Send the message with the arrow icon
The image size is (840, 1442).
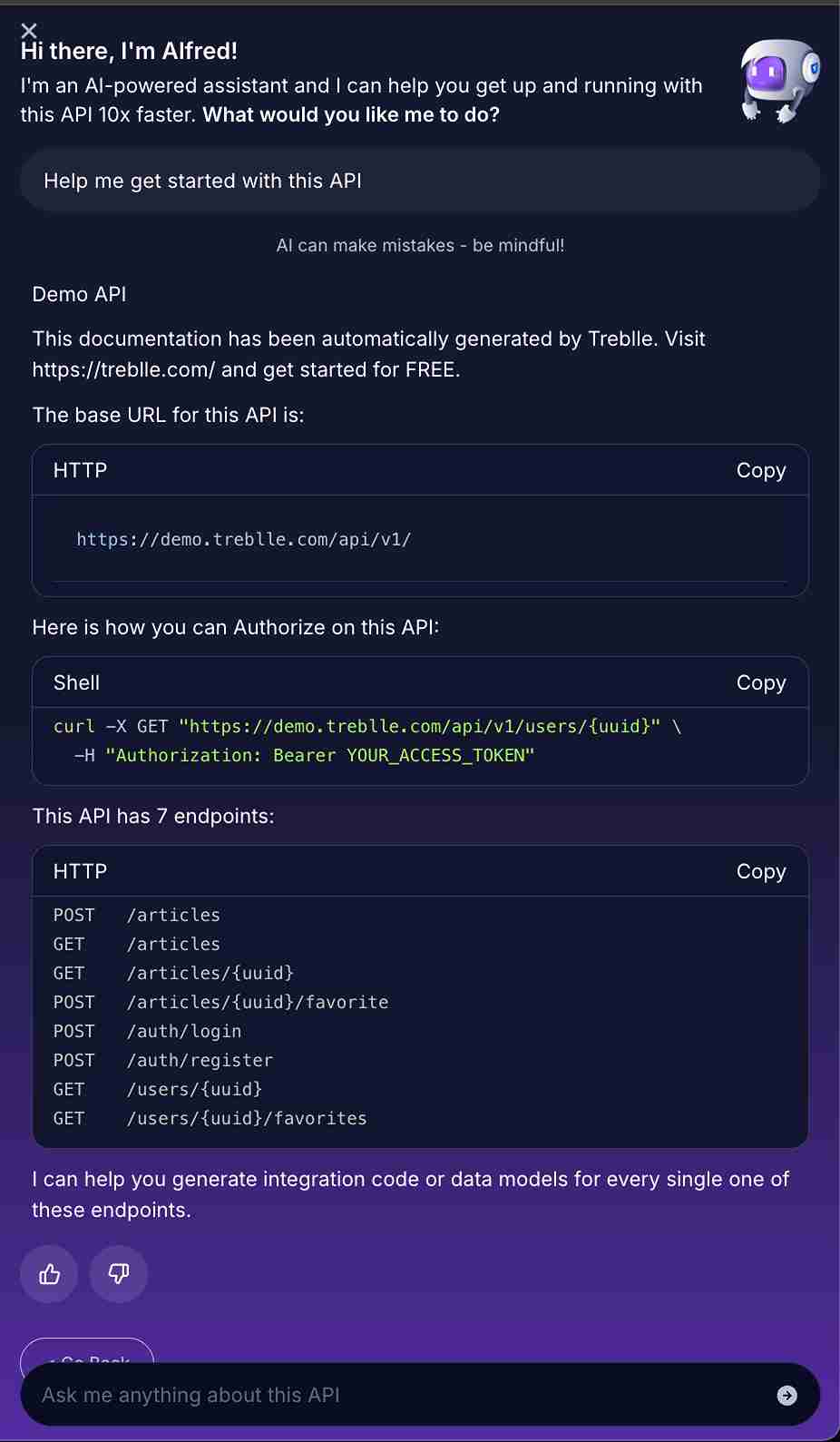click(786, 1396)
